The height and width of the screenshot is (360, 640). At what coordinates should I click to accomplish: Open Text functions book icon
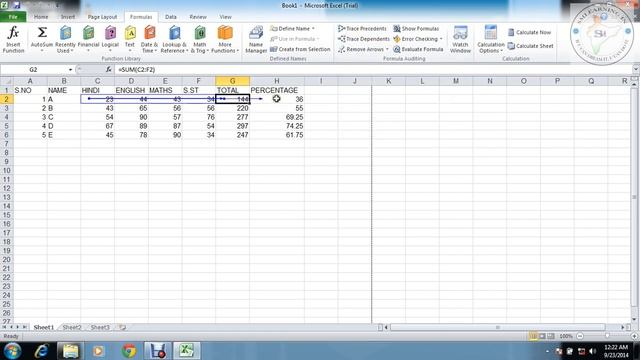point(130,33)
